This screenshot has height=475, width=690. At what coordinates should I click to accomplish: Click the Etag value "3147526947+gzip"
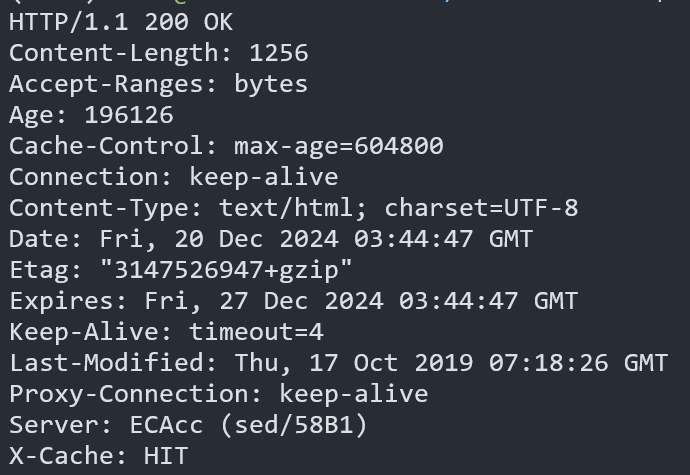point(226,270)
